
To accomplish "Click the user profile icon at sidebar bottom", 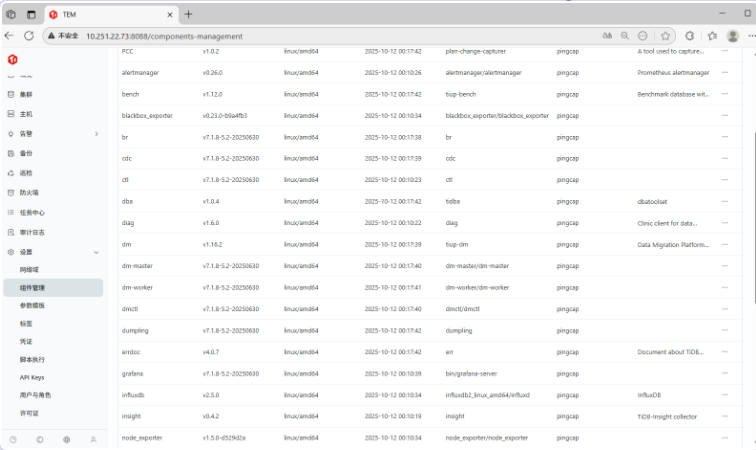I will coord(93,439).
